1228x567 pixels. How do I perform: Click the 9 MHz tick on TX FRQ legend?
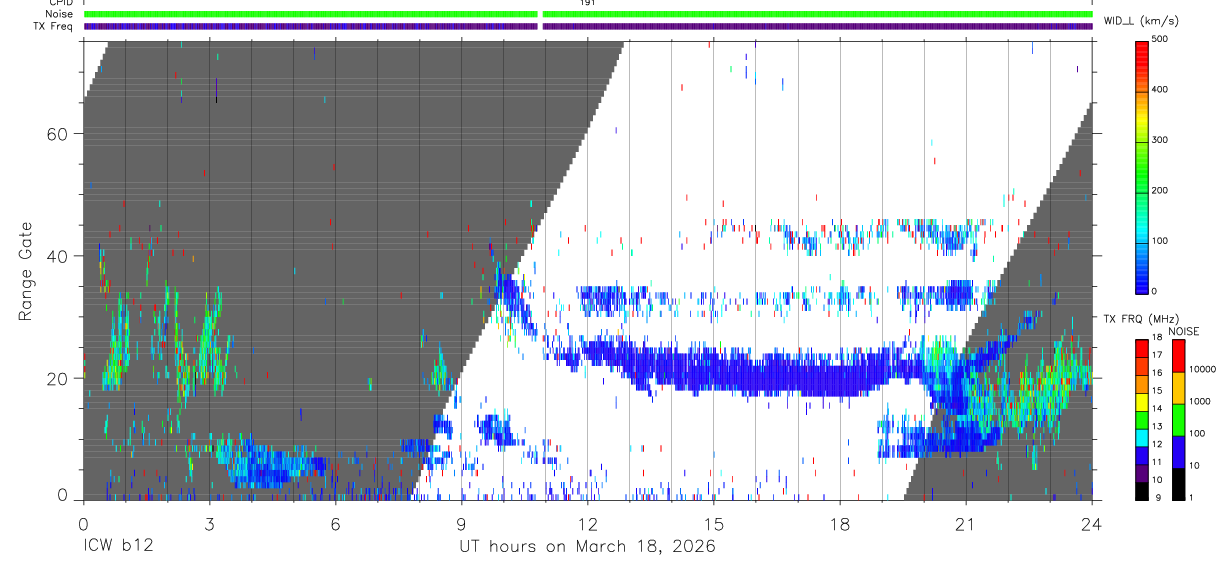click(x=1160, y=498)
